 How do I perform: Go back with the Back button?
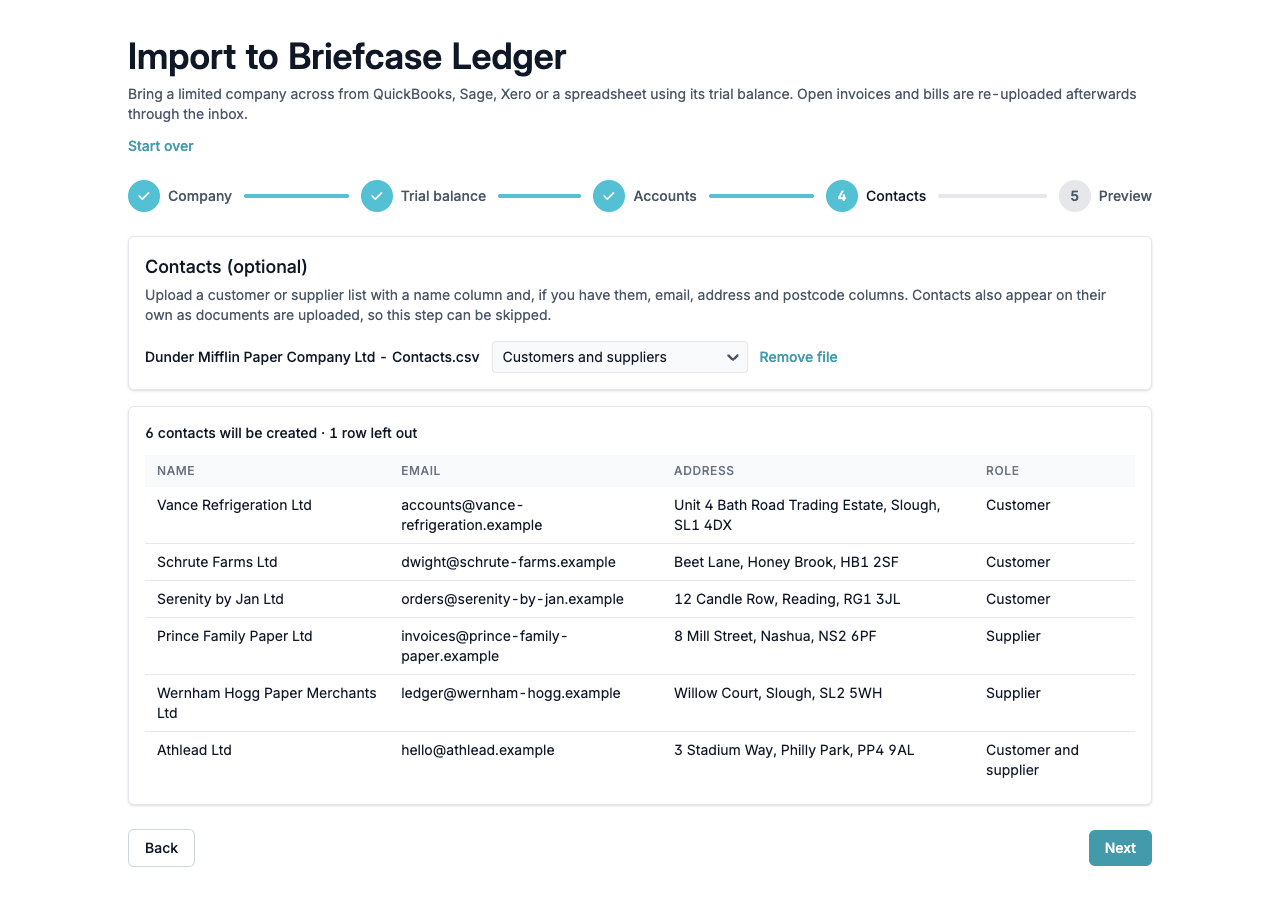coord(161,848)
